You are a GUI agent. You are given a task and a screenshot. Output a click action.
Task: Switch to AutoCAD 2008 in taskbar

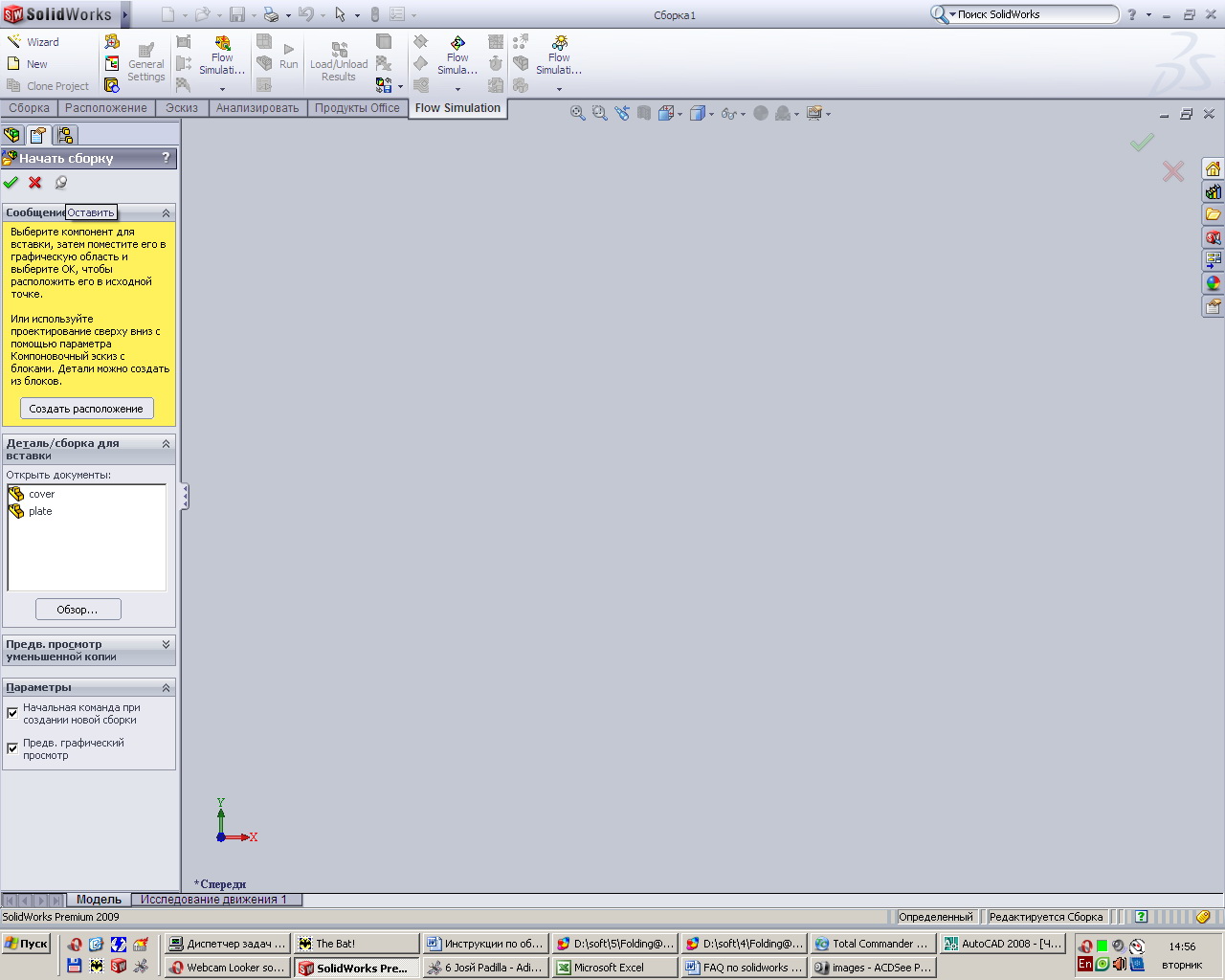tap(1002, 944)
